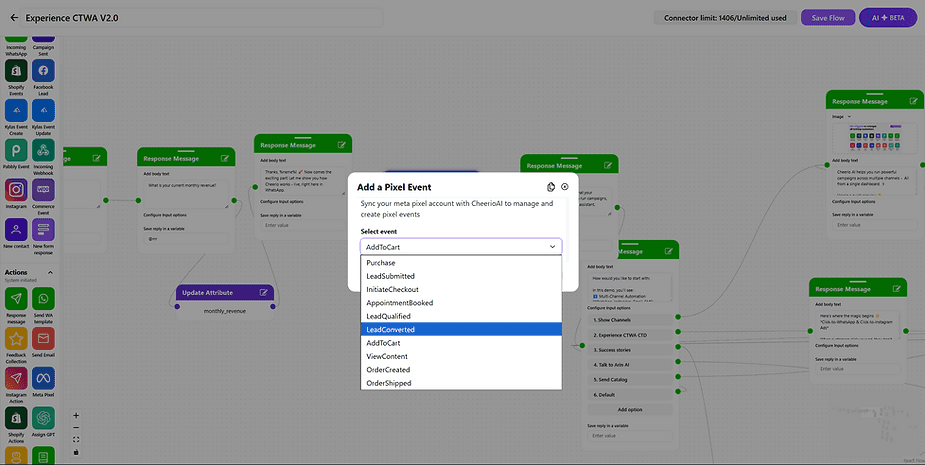This screenshot has height=465, width=925.
Task: Insert a Response message action
Action: (x=16, y=299)
